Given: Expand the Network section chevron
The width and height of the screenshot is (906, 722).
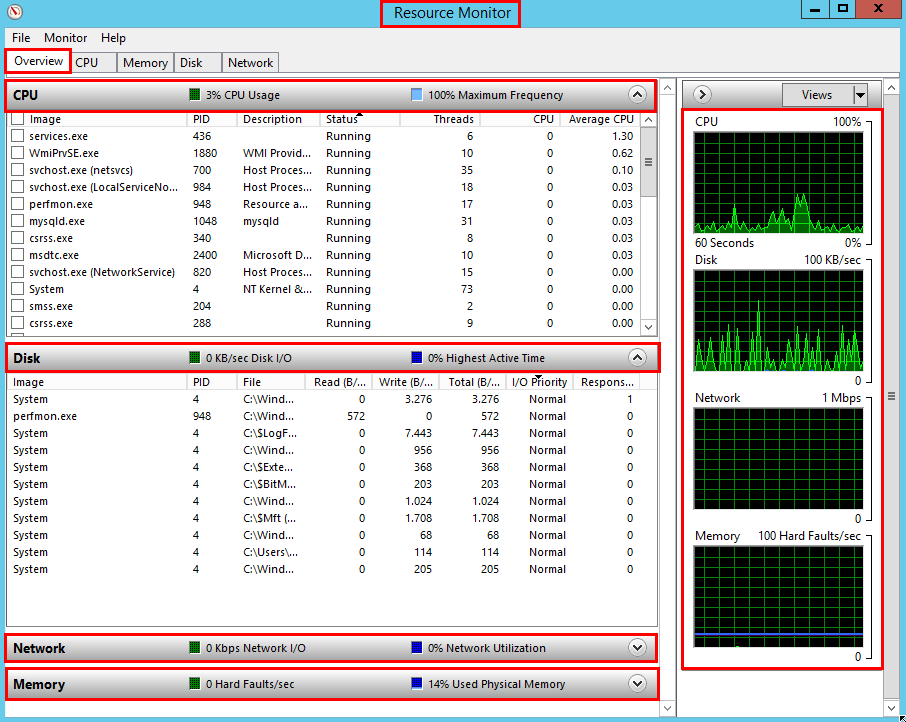Looking at the screenshot, I should (637, 647).
